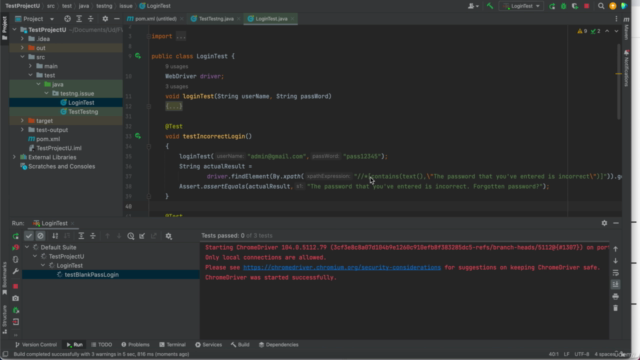The width and height of the screenshot is (640, 360).
Task: Rerun failed tests icon
Action: click(16, 247)
